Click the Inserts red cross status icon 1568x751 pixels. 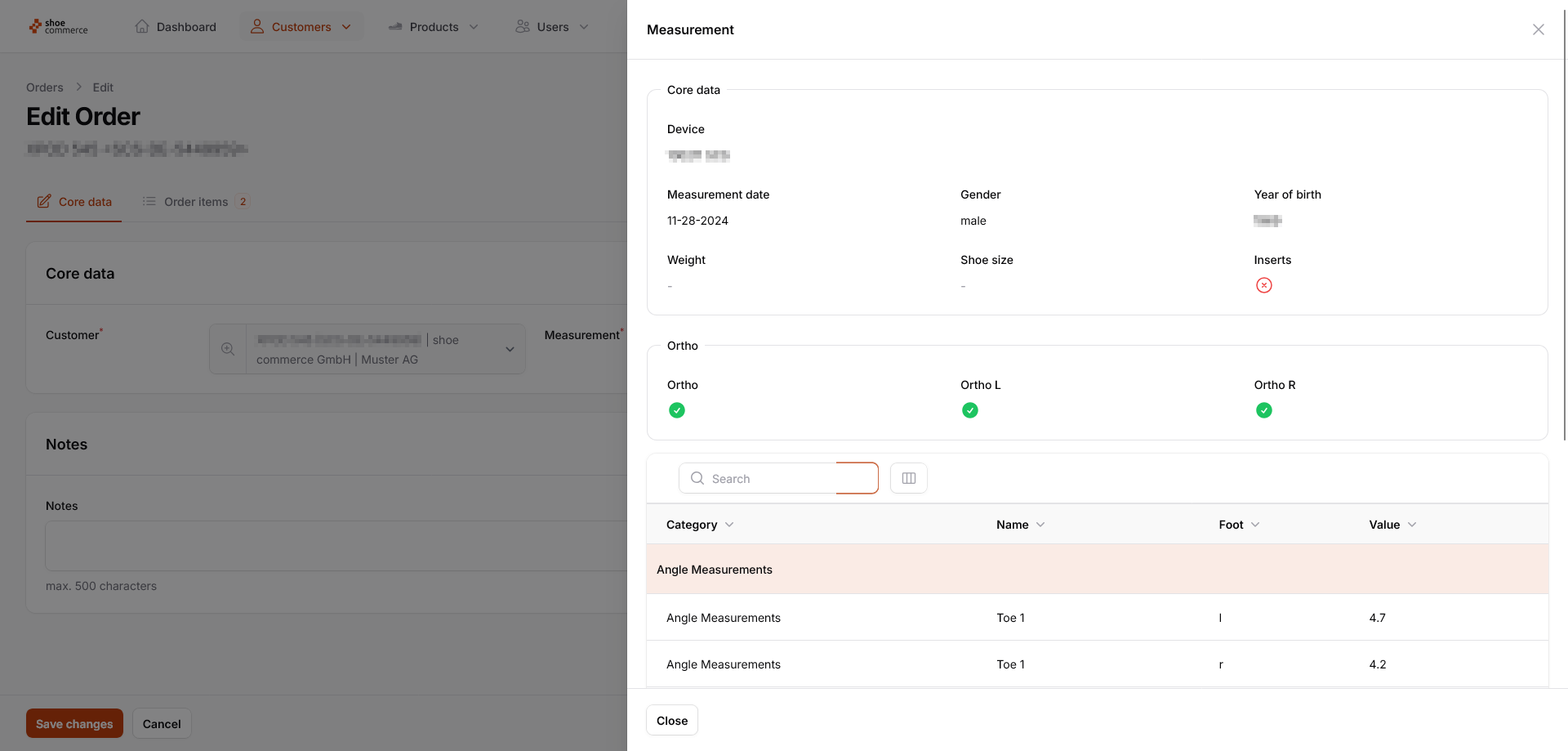coord(1263,285)
